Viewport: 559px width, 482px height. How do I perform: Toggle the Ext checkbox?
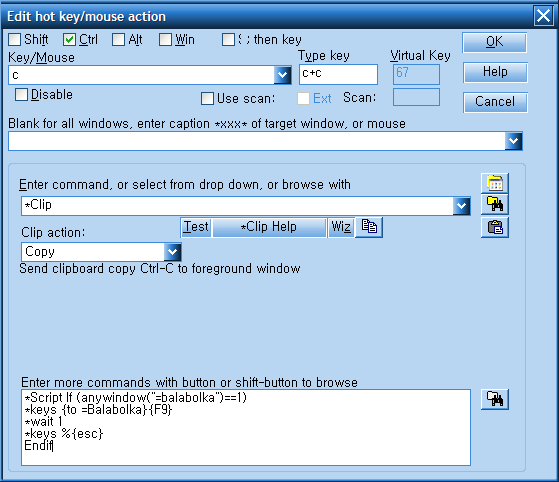coord(303,98)
